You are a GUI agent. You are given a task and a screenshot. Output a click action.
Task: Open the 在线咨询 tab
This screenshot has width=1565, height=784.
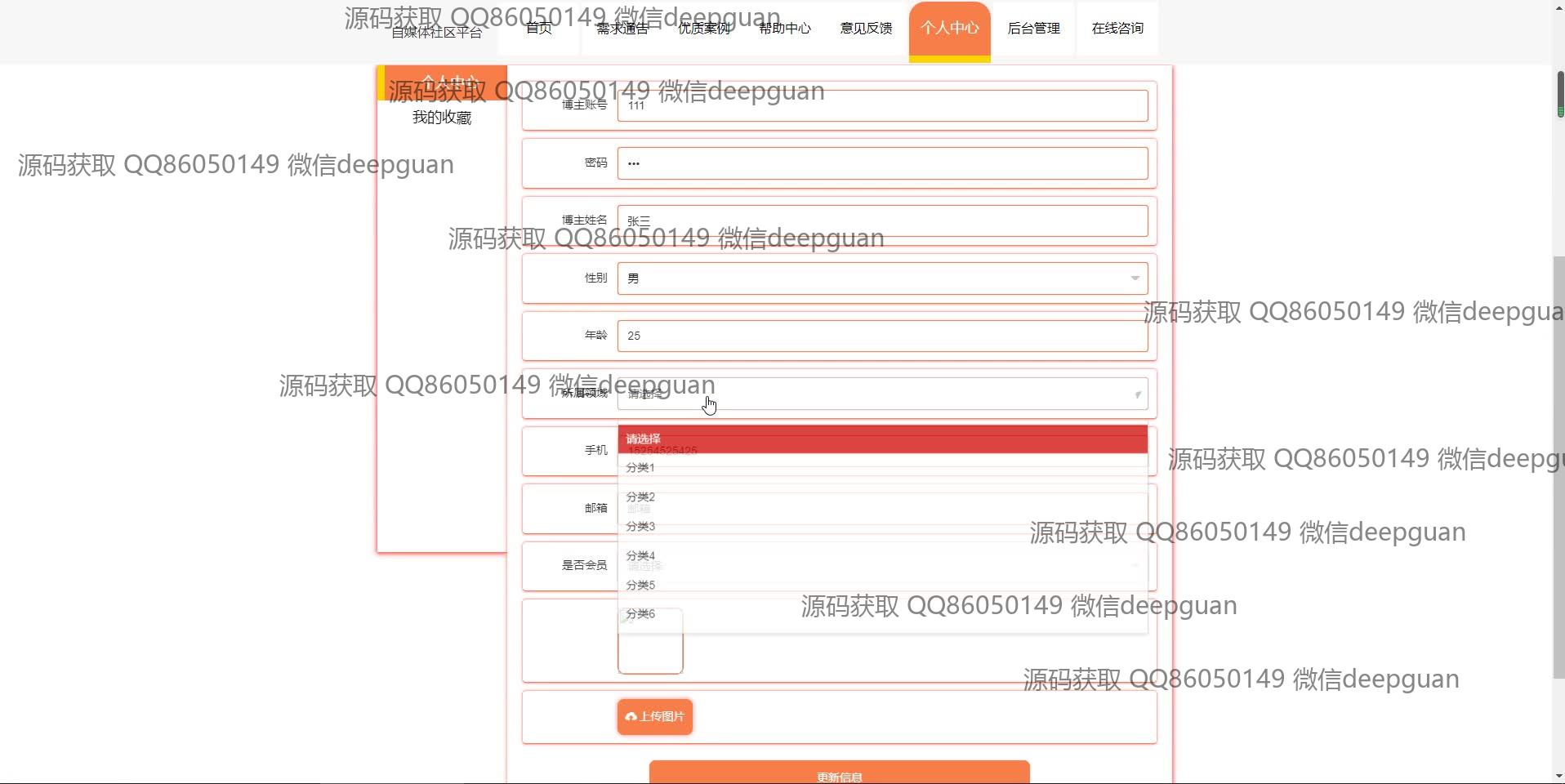pos(1117,28)
